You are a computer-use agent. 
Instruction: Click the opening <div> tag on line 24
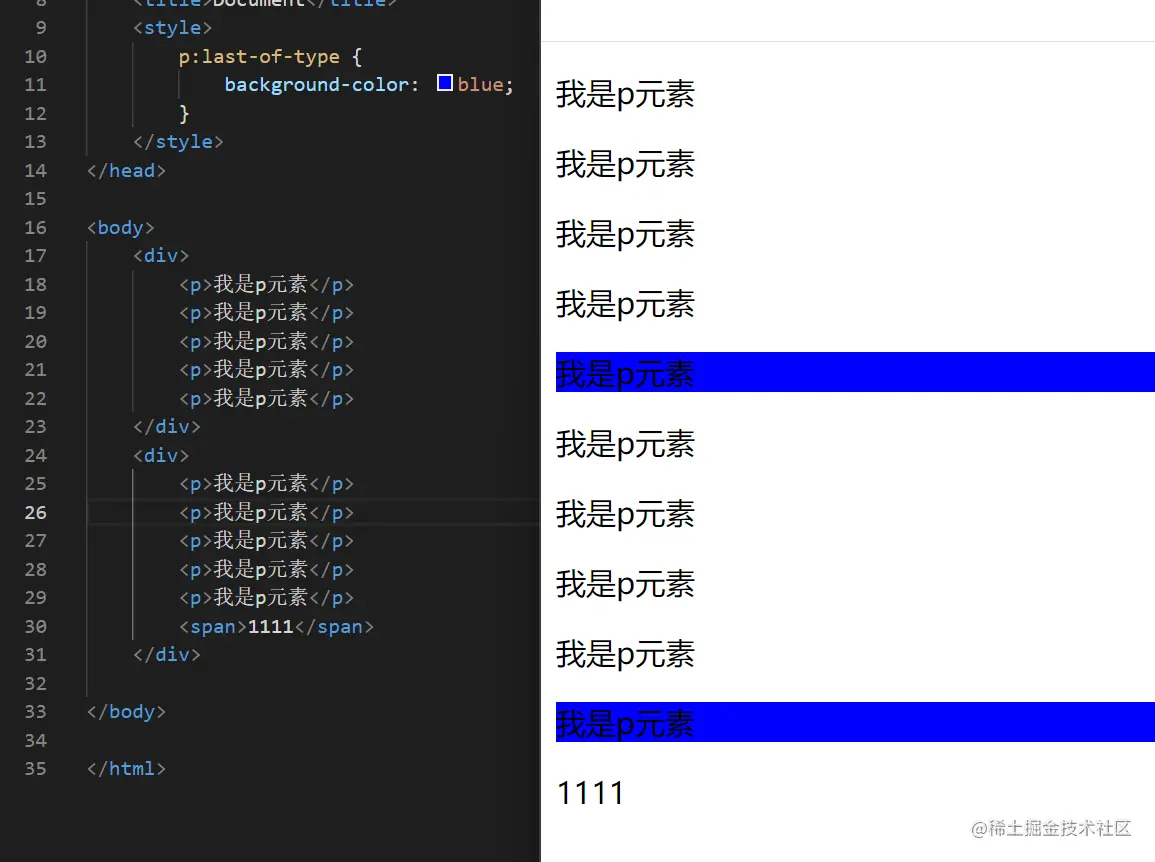[161, 455]
